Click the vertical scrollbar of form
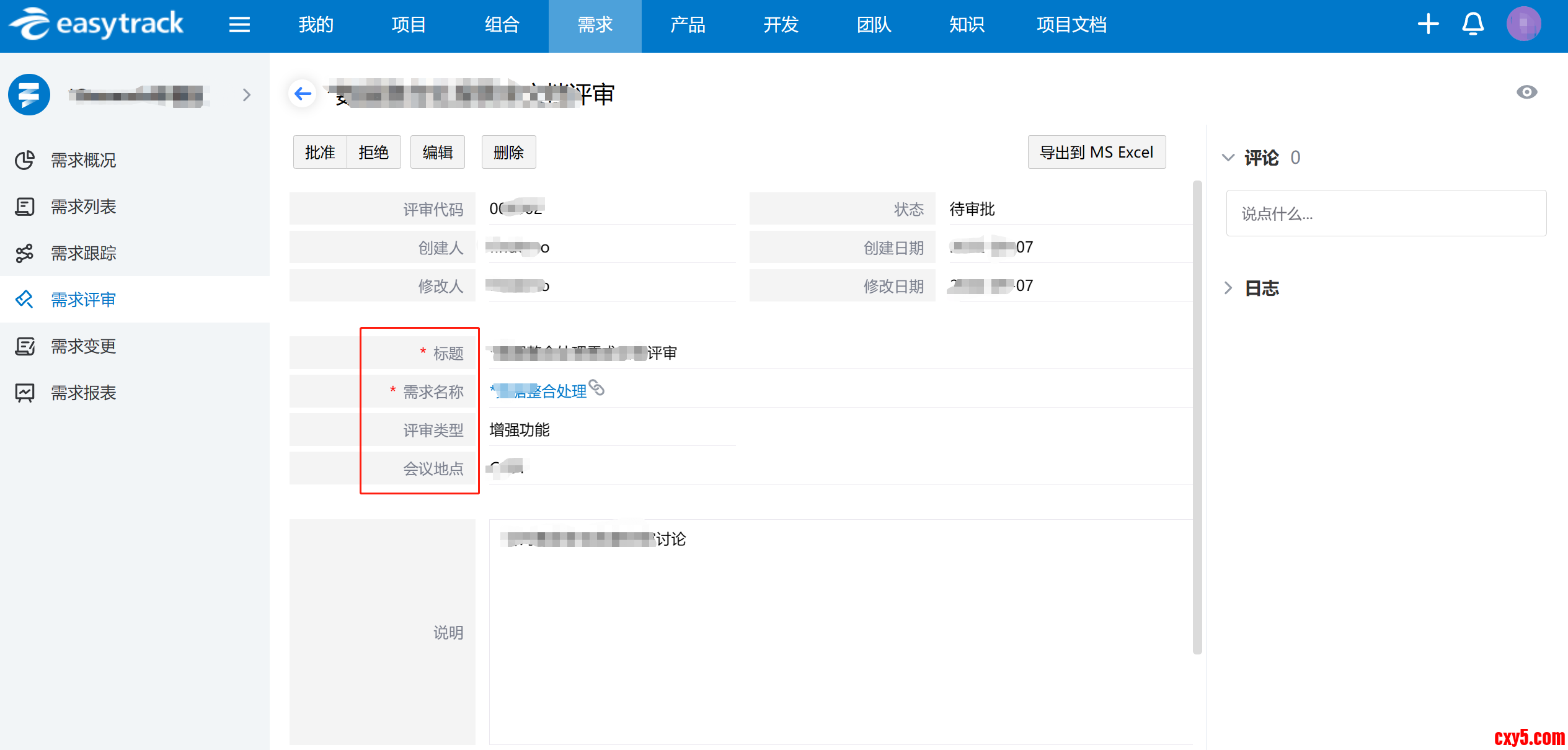1568x750 pixels. click(x=1197, y=416)
